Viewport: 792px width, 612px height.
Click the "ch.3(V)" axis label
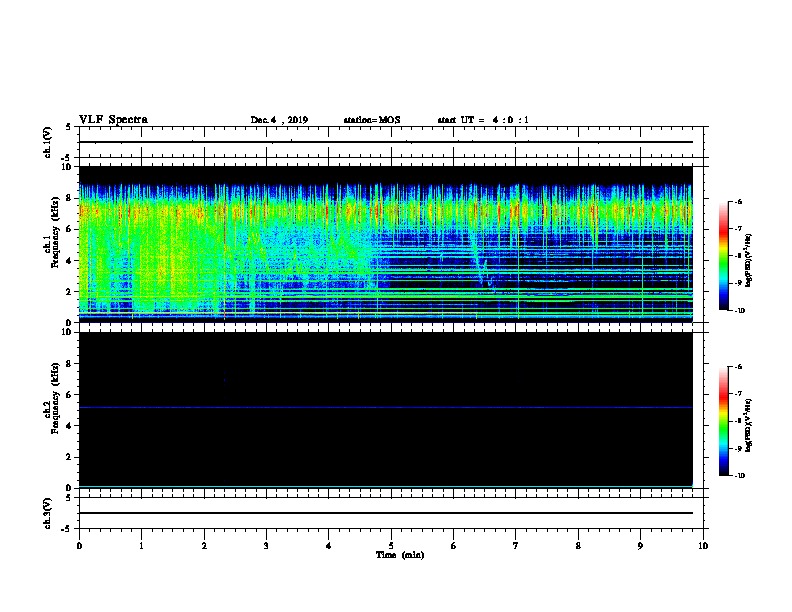click(47, 513)
